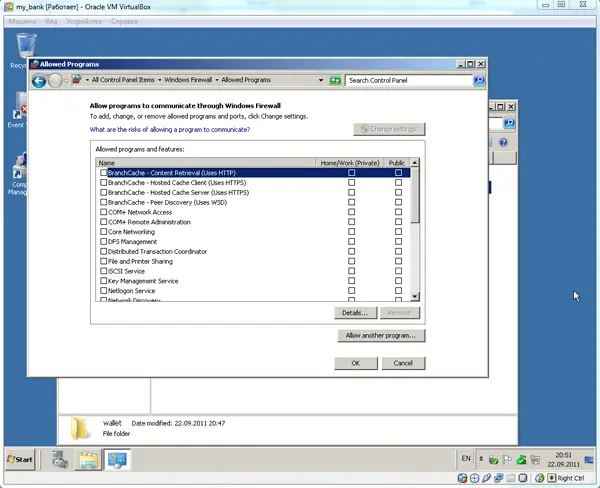Click the Right Ctrl host key indicator
Viewport: 600px width, 488px height.
pyautogui.click(x=566, y=478)
